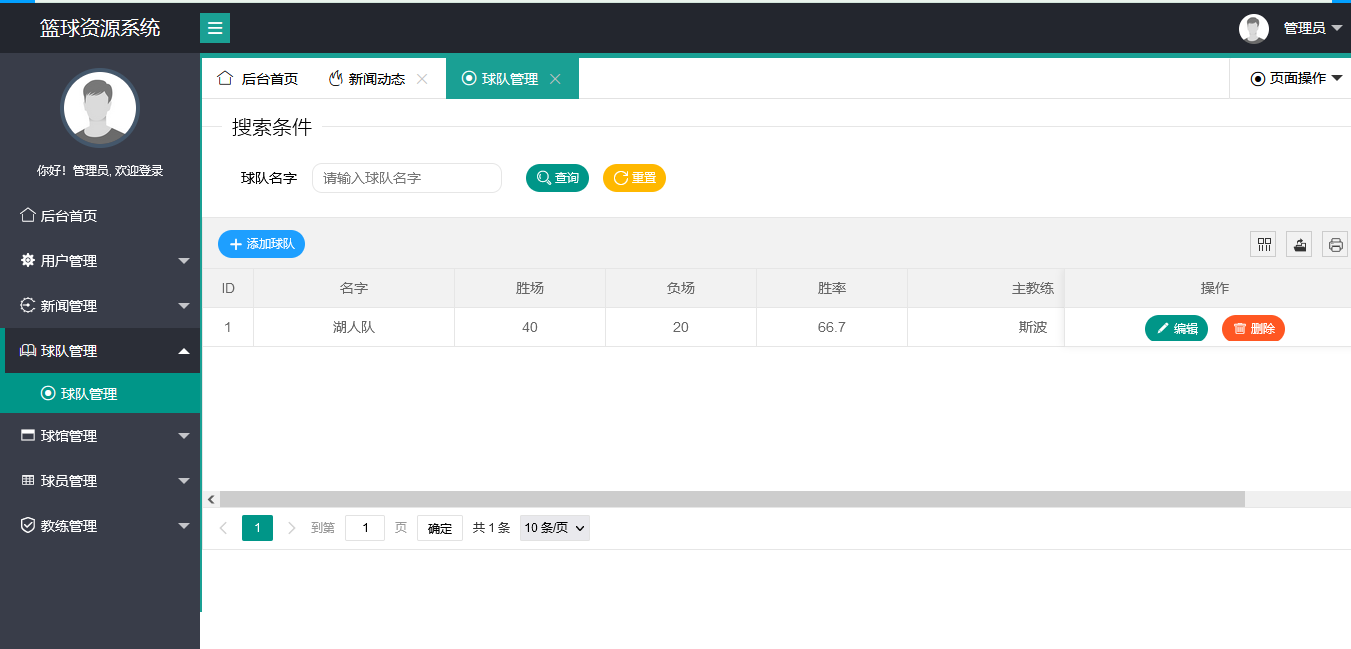The image size is (1351, 649).
Task: Click 删除 button for 湖人队
Action: [x=1253, y=328]
